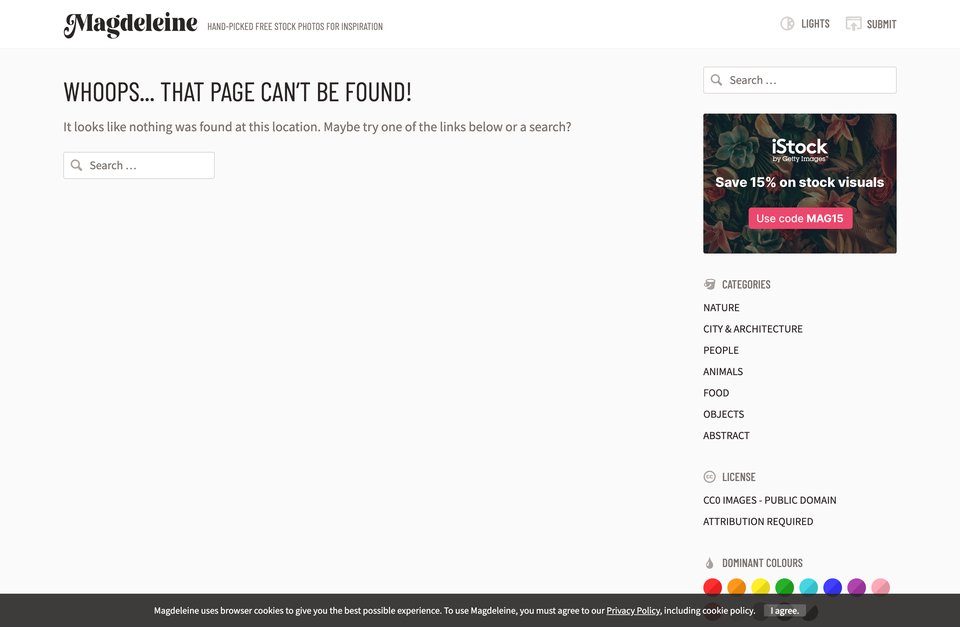960x627 pixels.
Task: Click the Hand-picked free stock photos tagline
Action: (295, 26)
